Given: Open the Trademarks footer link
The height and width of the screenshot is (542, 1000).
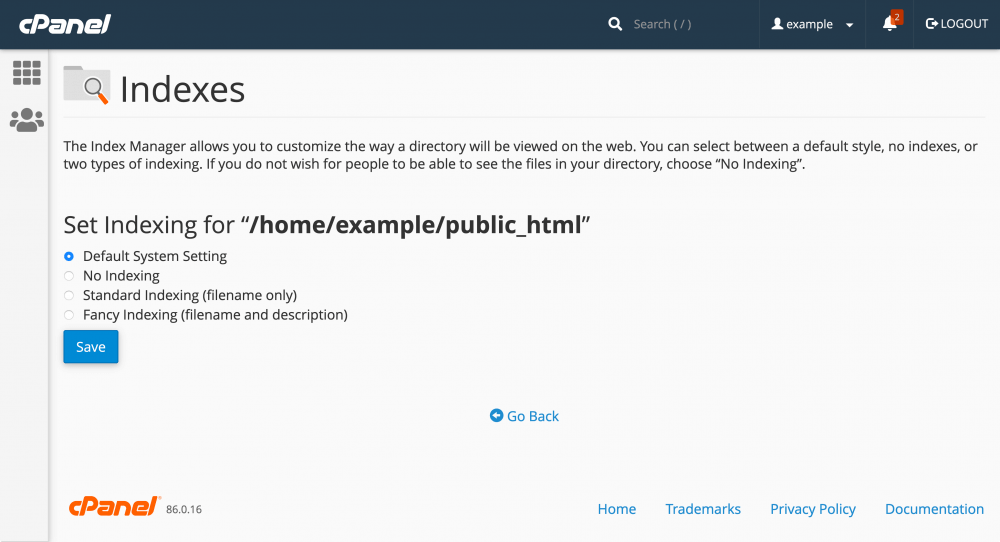Looking at the screenshot, I should (703, 509).
